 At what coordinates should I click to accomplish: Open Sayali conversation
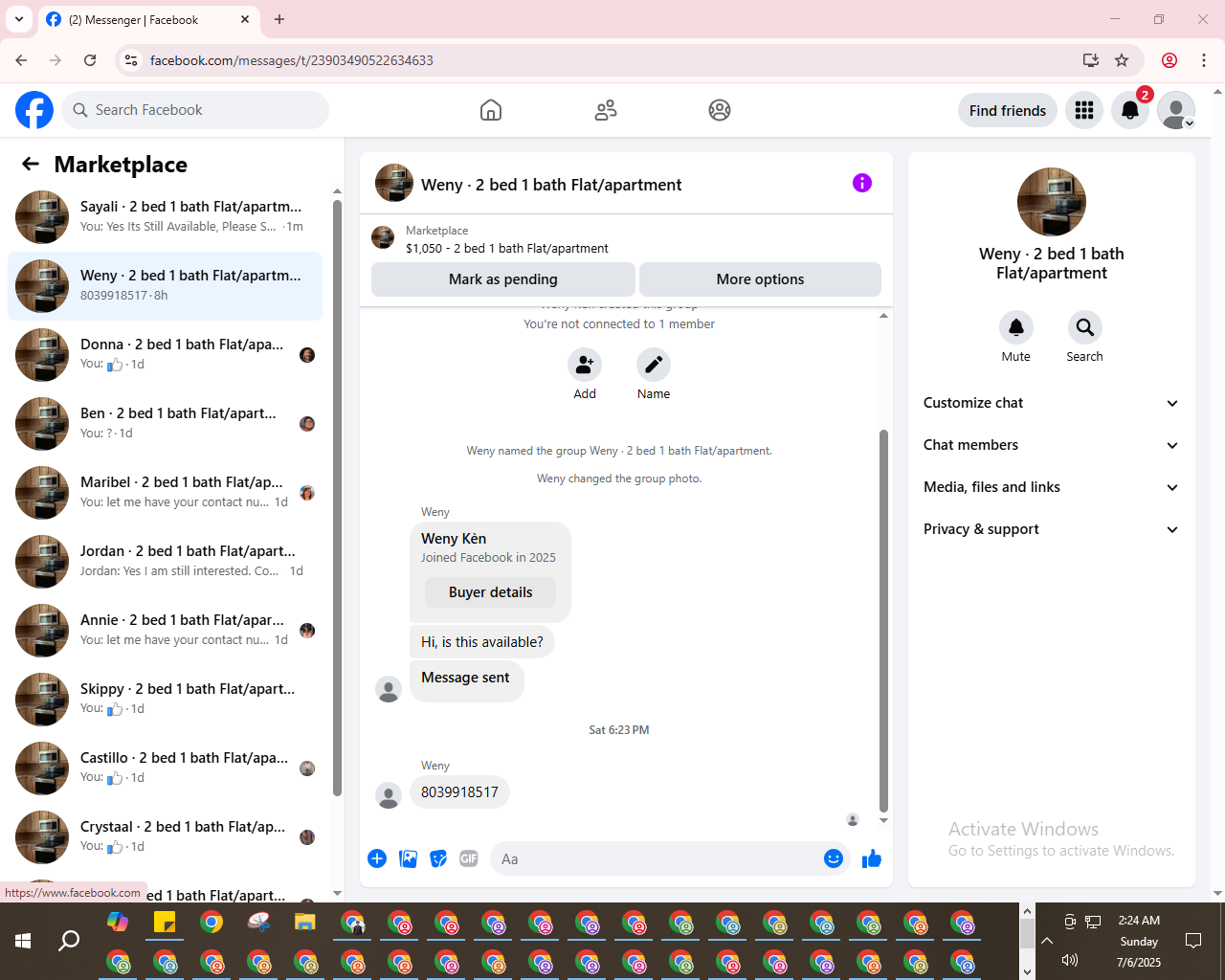coord(165,217)
